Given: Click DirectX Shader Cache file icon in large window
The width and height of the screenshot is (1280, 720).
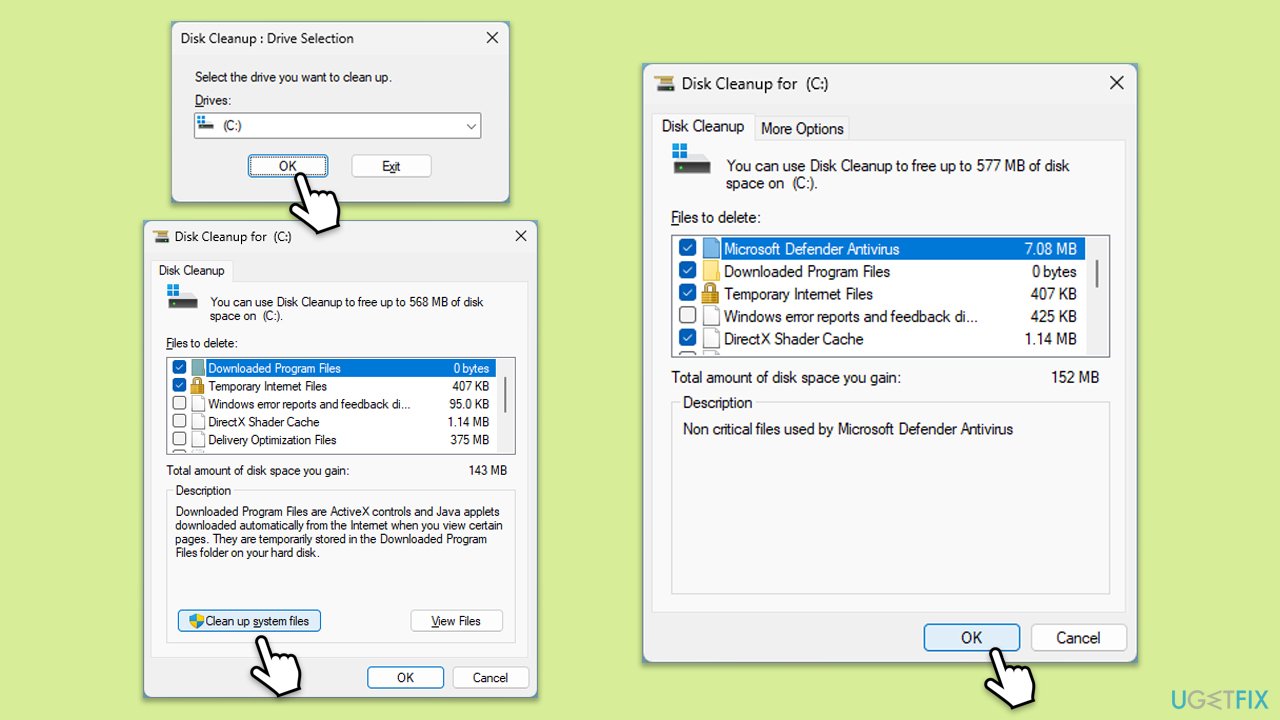Looking at the screenshot, I should point(711,338).
